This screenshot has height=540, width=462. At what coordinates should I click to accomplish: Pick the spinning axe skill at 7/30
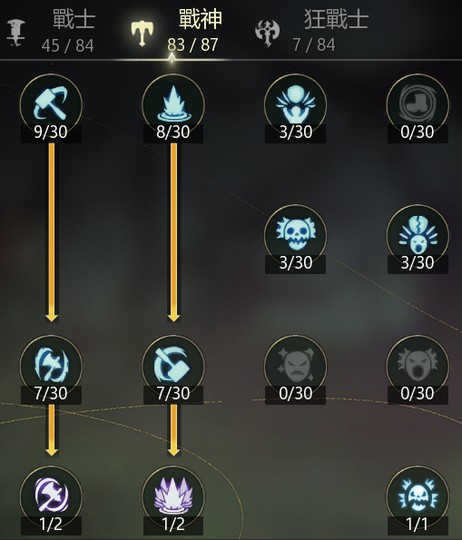pyautogui.click(x=51, y=366)
